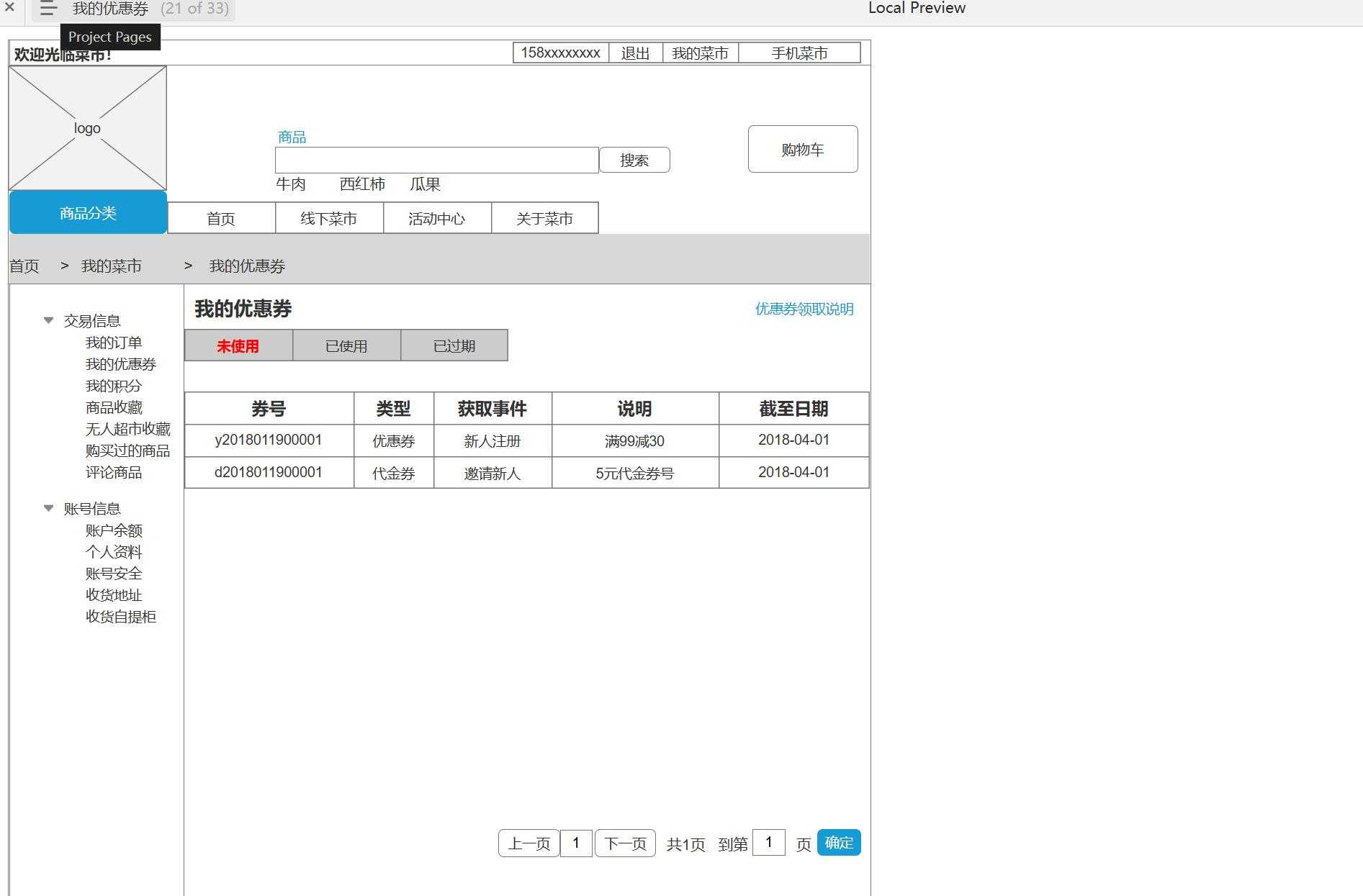Close the preview sidebar with X
This screenshot has height=896, width=1363.
9,8
